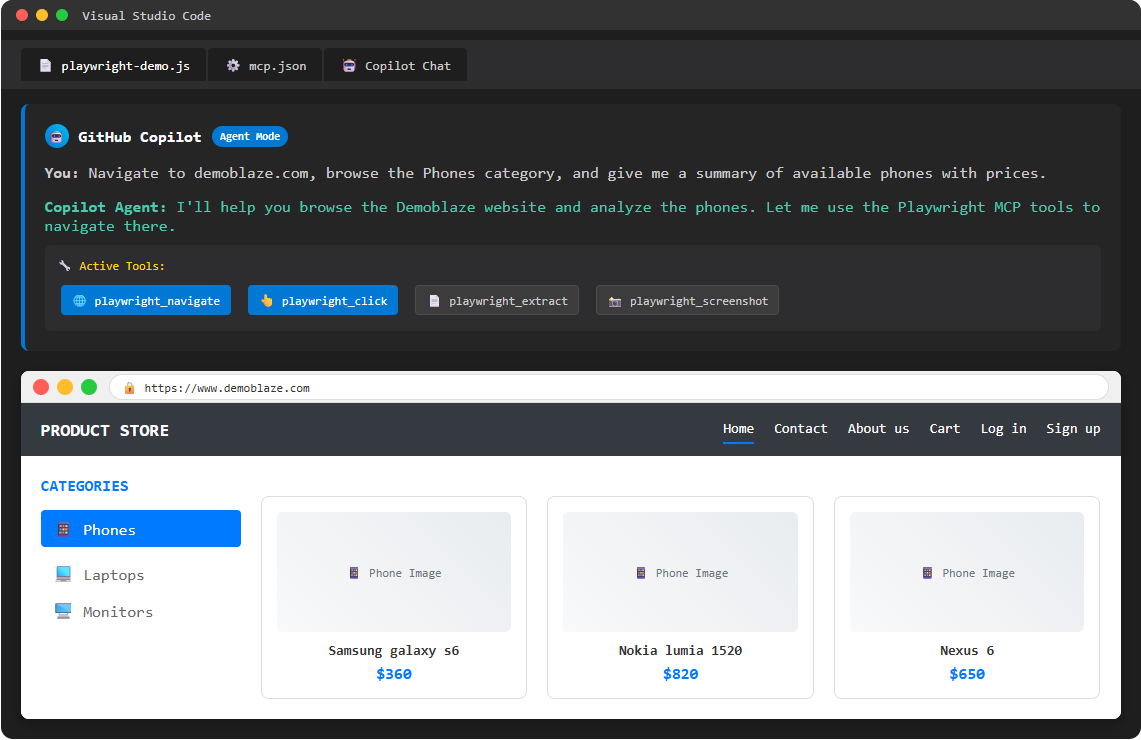Image resolution: width=1141 pixels, height=740 pixels.
Task: Click the camera icon in playwright_screenshot
Action: tap(615, 301)
